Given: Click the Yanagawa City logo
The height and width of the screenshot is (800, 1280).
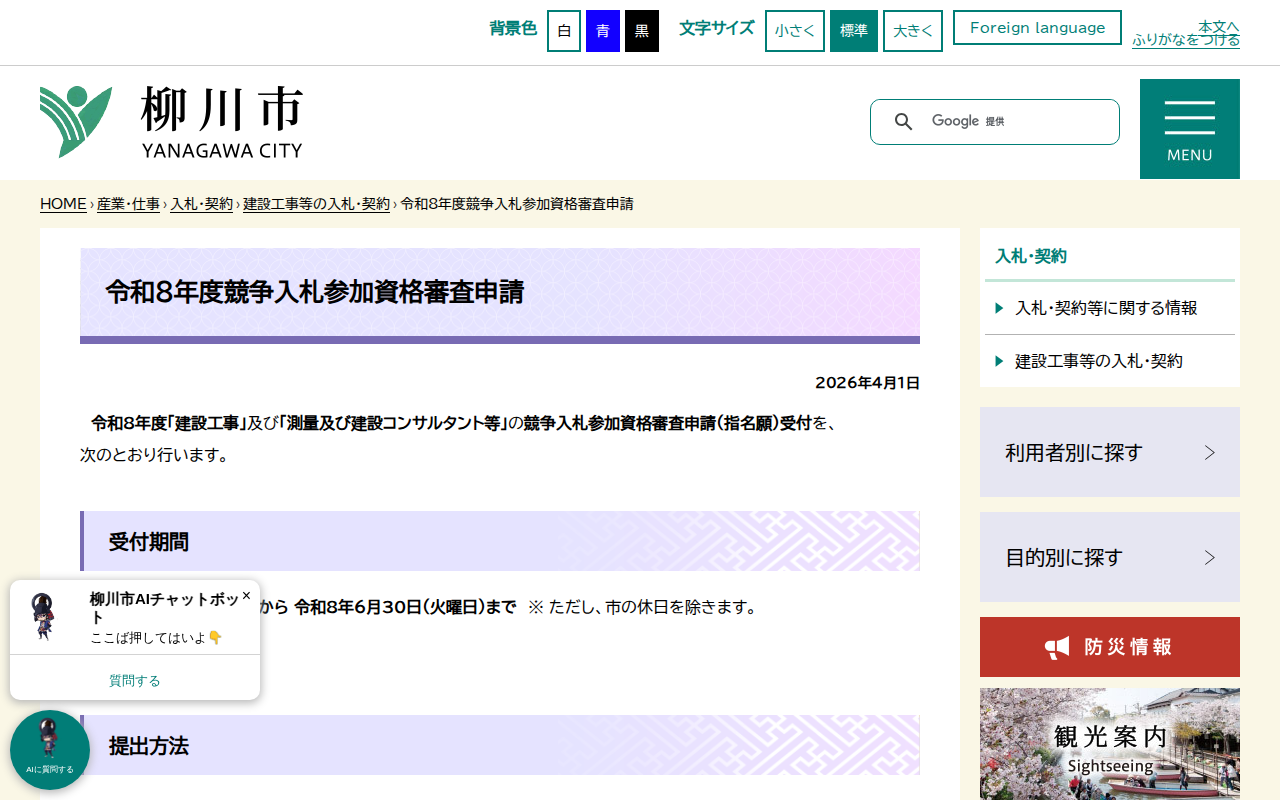Looking at the screenshot, I should tap(171, 122).
